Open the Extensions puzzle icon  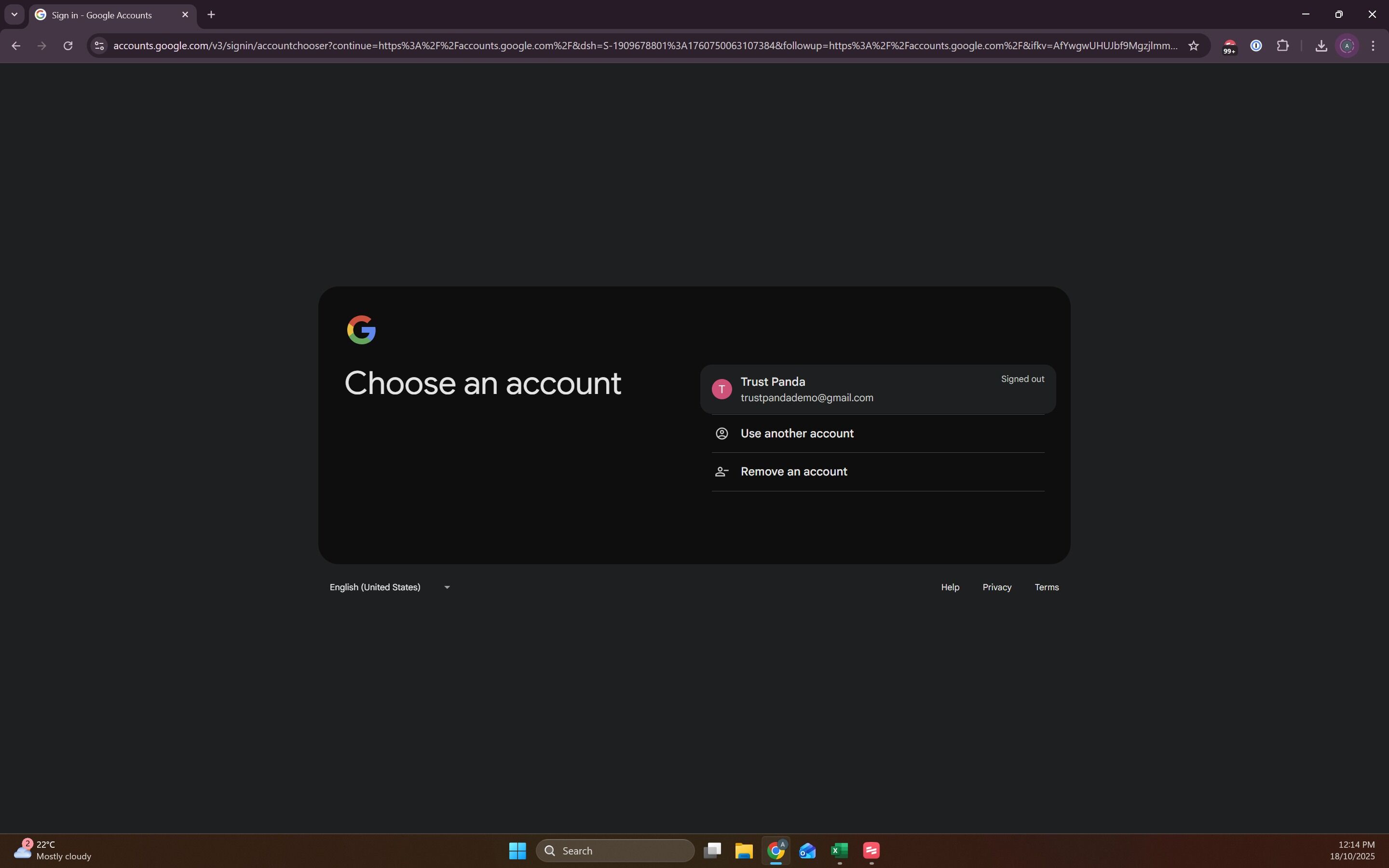(x=1283, y=46)
